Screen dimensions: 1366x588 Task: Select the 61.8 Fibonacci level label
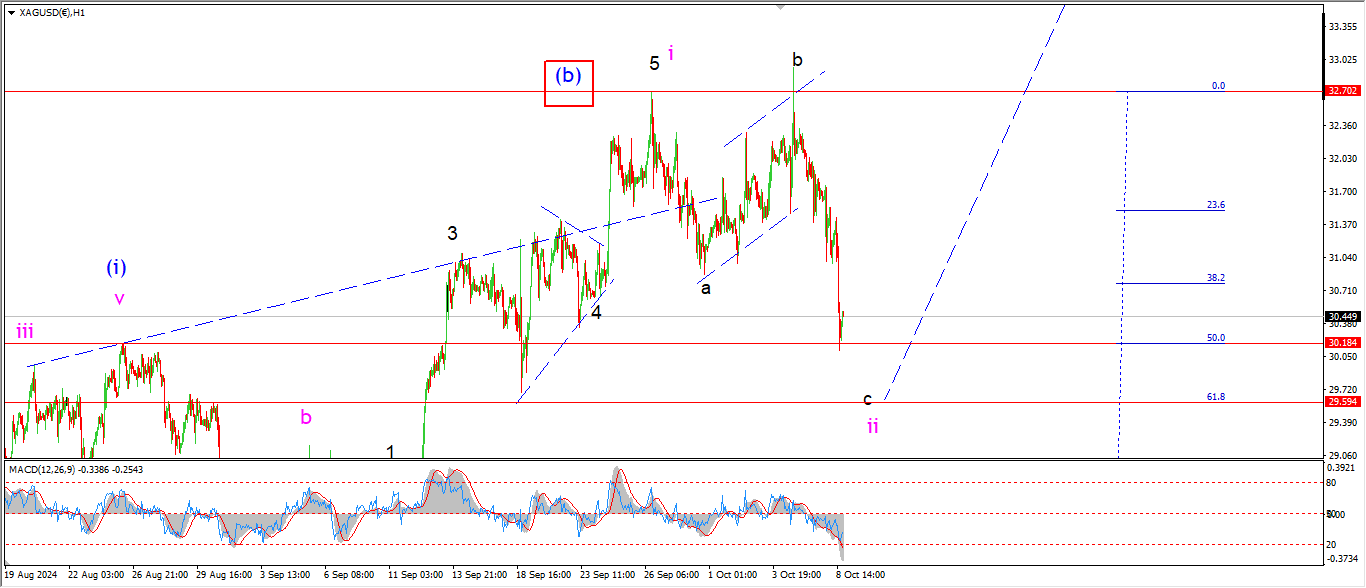pos(1216,397)
